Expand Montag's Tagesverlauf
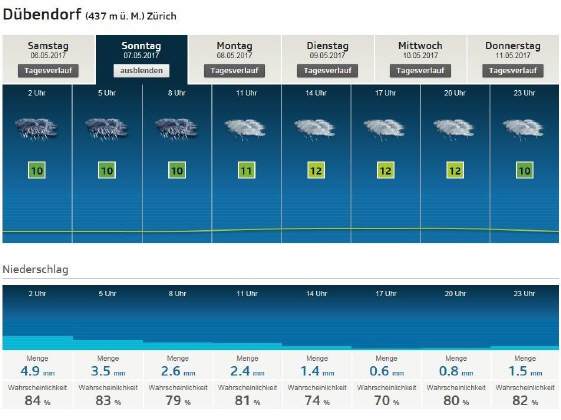This screenshot has width=561, height=420. [234, 70]
